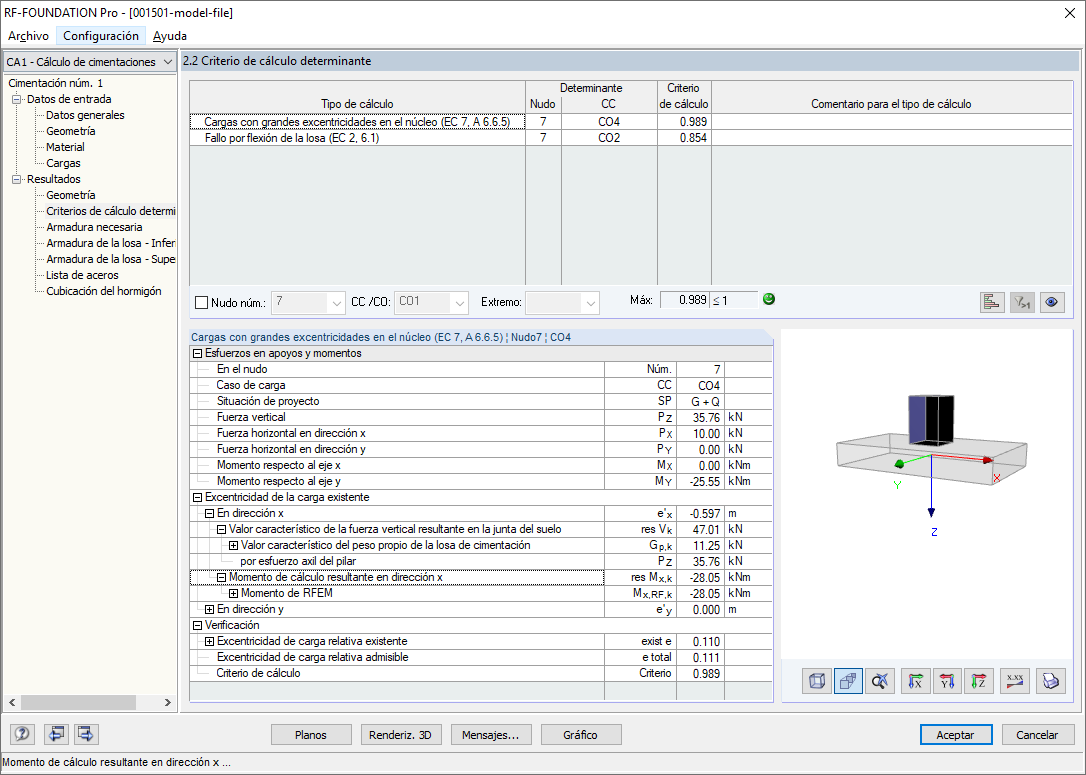Image resolution: width=1086 pixels, height=775 pixels.
Task: Select Armadura de la losa - Supe tree item
Action: click(x=110, y=259)
